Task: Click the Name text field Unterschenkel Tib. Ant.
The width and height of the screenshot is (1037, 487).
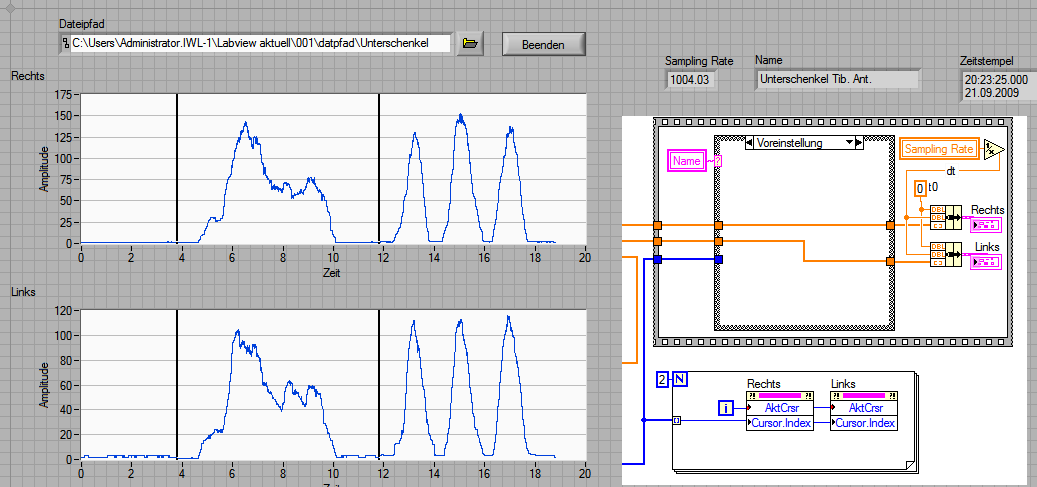Action: click(837, 79)
